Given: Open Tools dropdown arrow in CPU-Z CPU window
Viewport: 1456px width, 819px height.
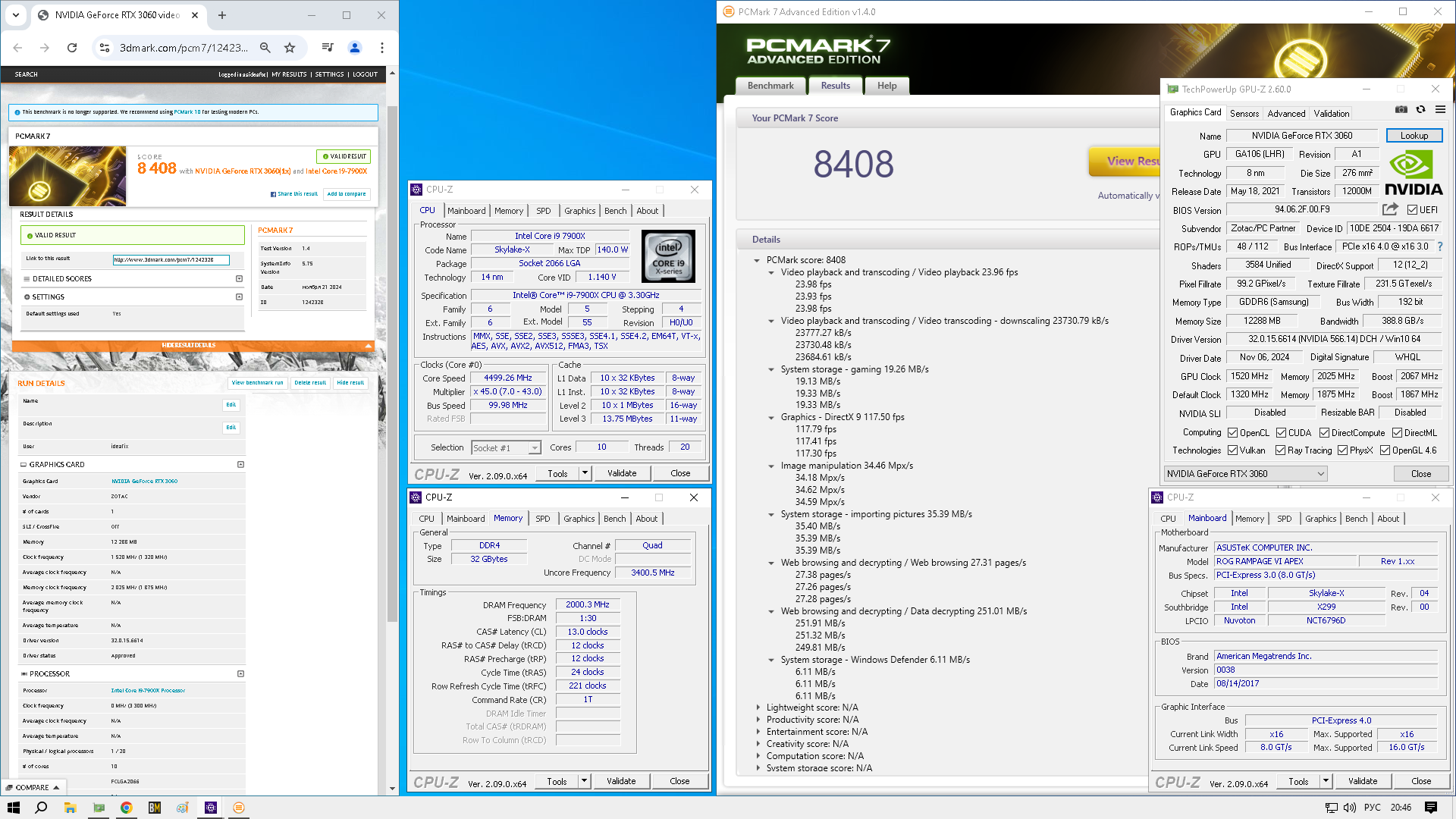Looking at the screenshot, I should coord(585,473).
